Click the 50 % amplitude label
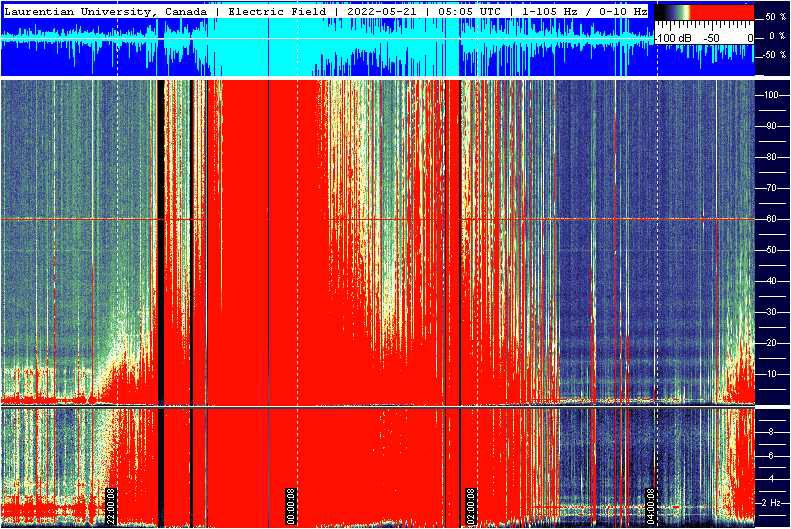Image resolution: width=791 pixels, height=529 pixels. pos(775,18)
